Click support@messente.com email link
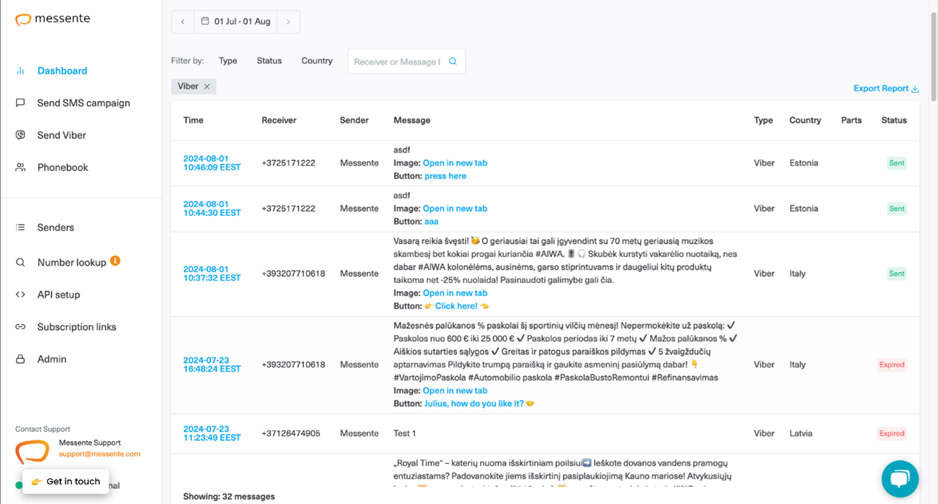 pos(99,454)
